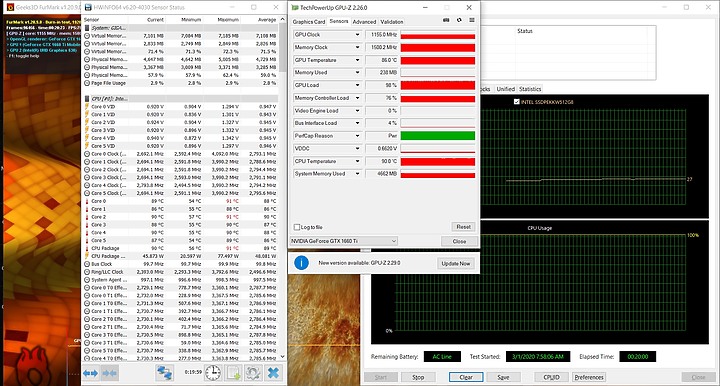
Task: Click FurMark title bar app icon
Action: pos(10,7)
